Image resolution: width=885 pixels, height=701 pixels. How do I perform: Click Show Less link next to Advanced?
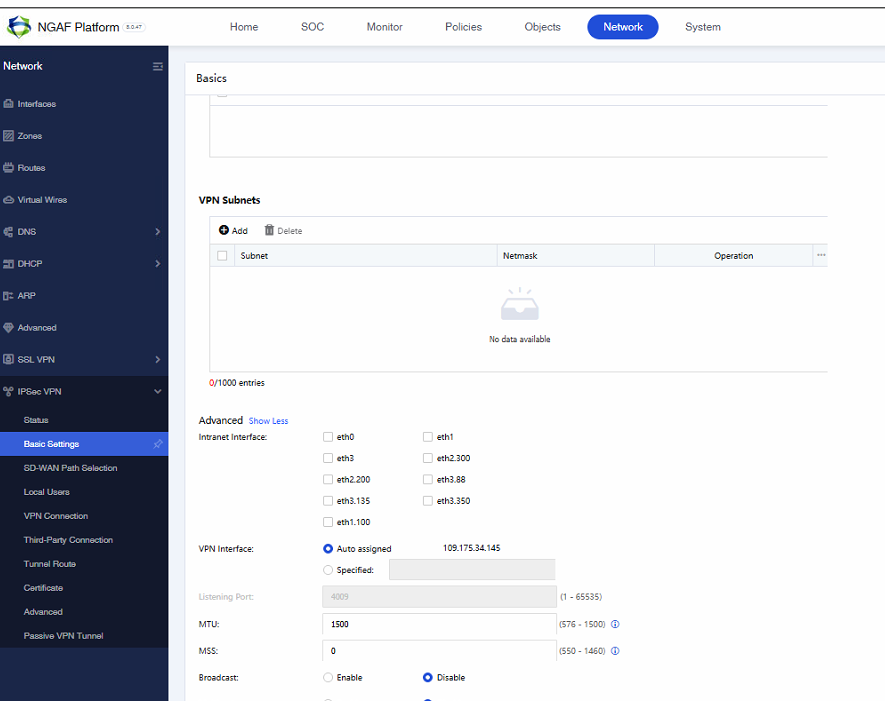[x=268, y=421]
